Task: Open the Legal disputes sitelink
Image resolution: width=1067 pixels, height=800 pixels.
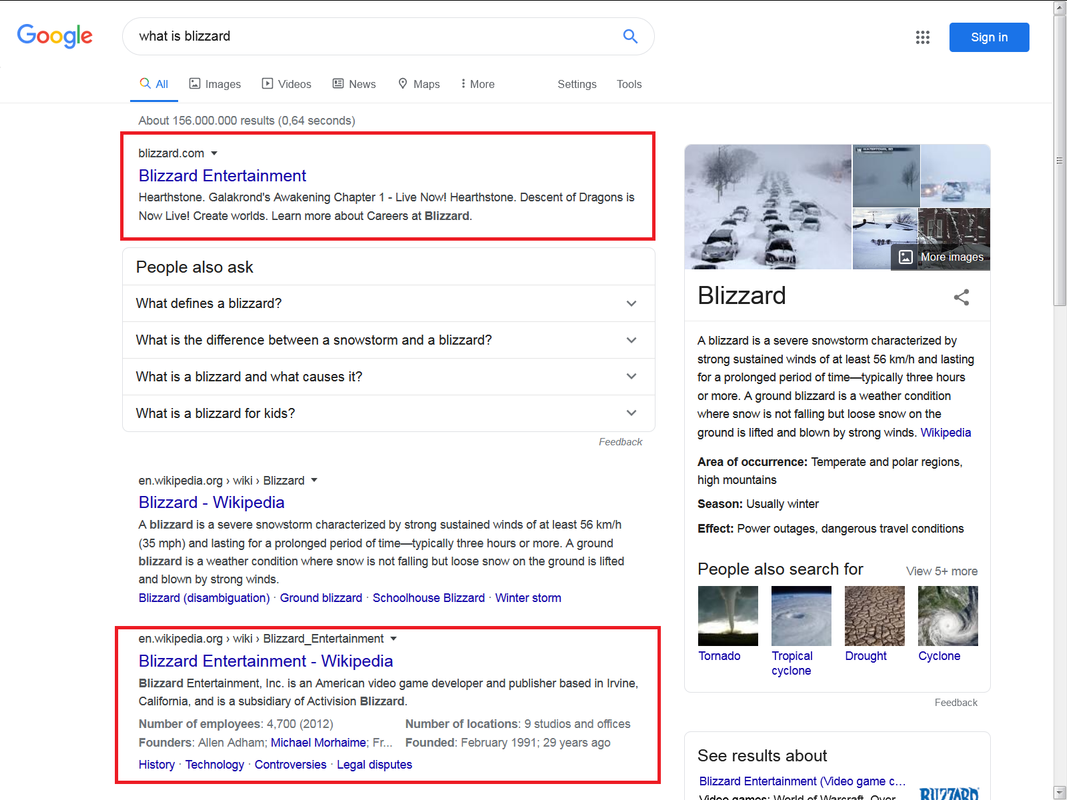Action: 374,765
